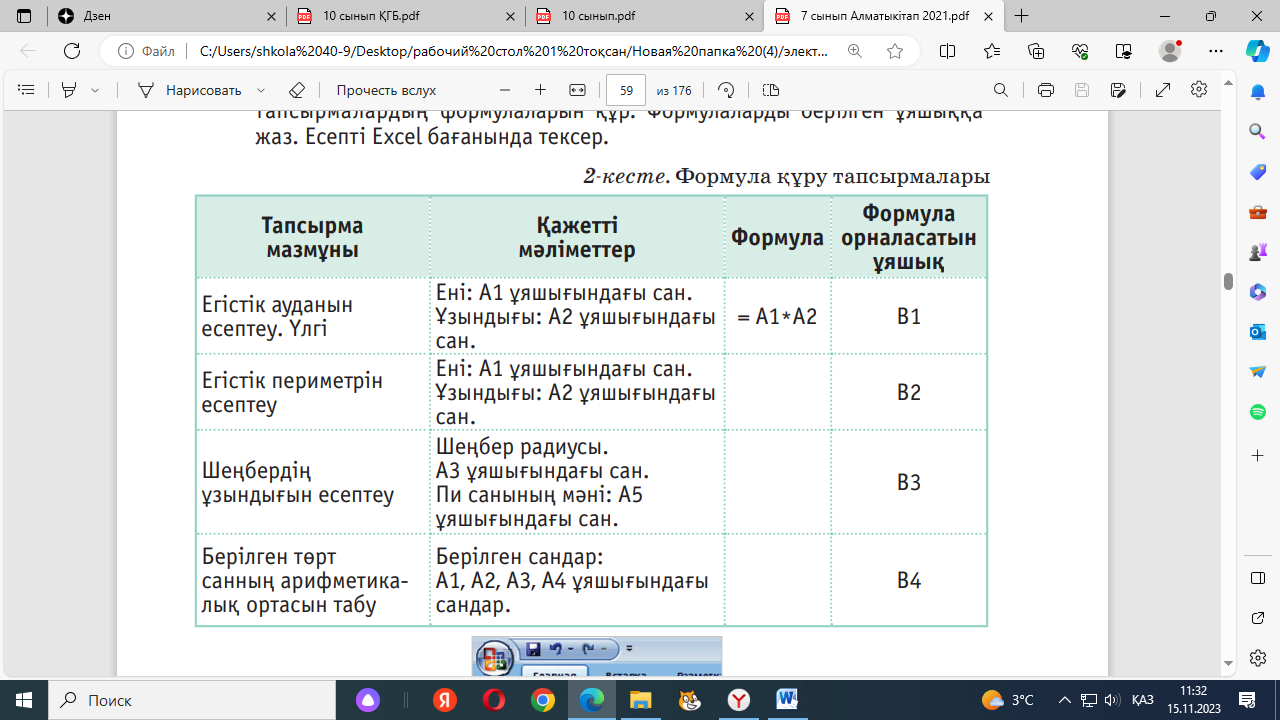The width and height of the screenshot is (1280, 720).
Task: Open Microsoft Word from the taskbar
Action: point(786,700)
